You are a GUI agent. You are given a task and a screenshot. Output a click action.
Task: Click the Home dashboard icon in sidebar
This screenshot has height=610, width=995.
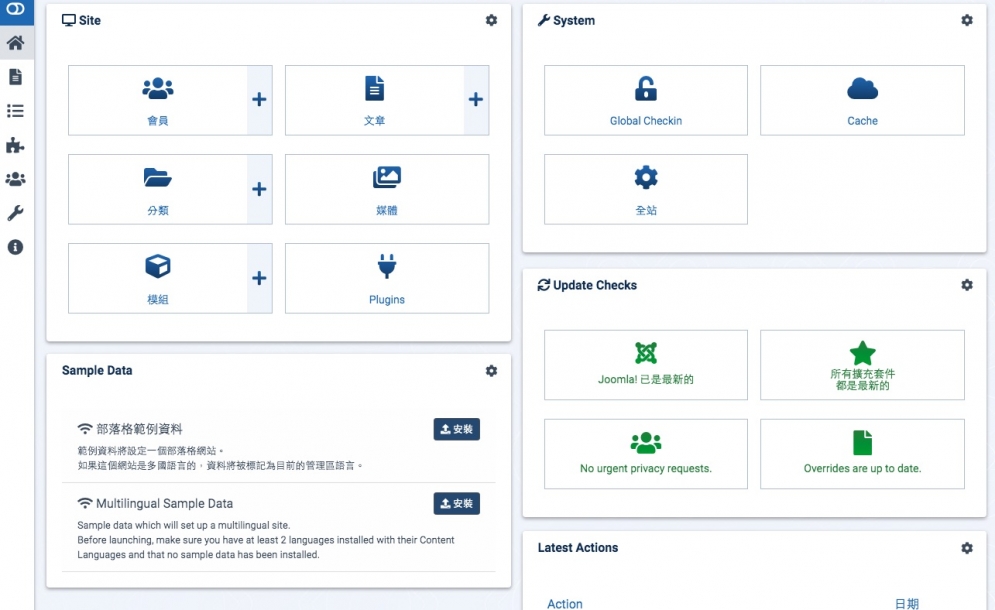[x=15, y=43]
